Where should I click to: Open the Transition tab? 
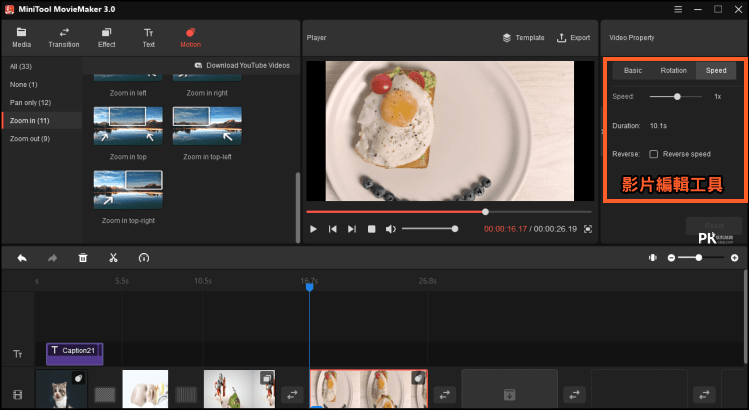(x=64, y=38)
